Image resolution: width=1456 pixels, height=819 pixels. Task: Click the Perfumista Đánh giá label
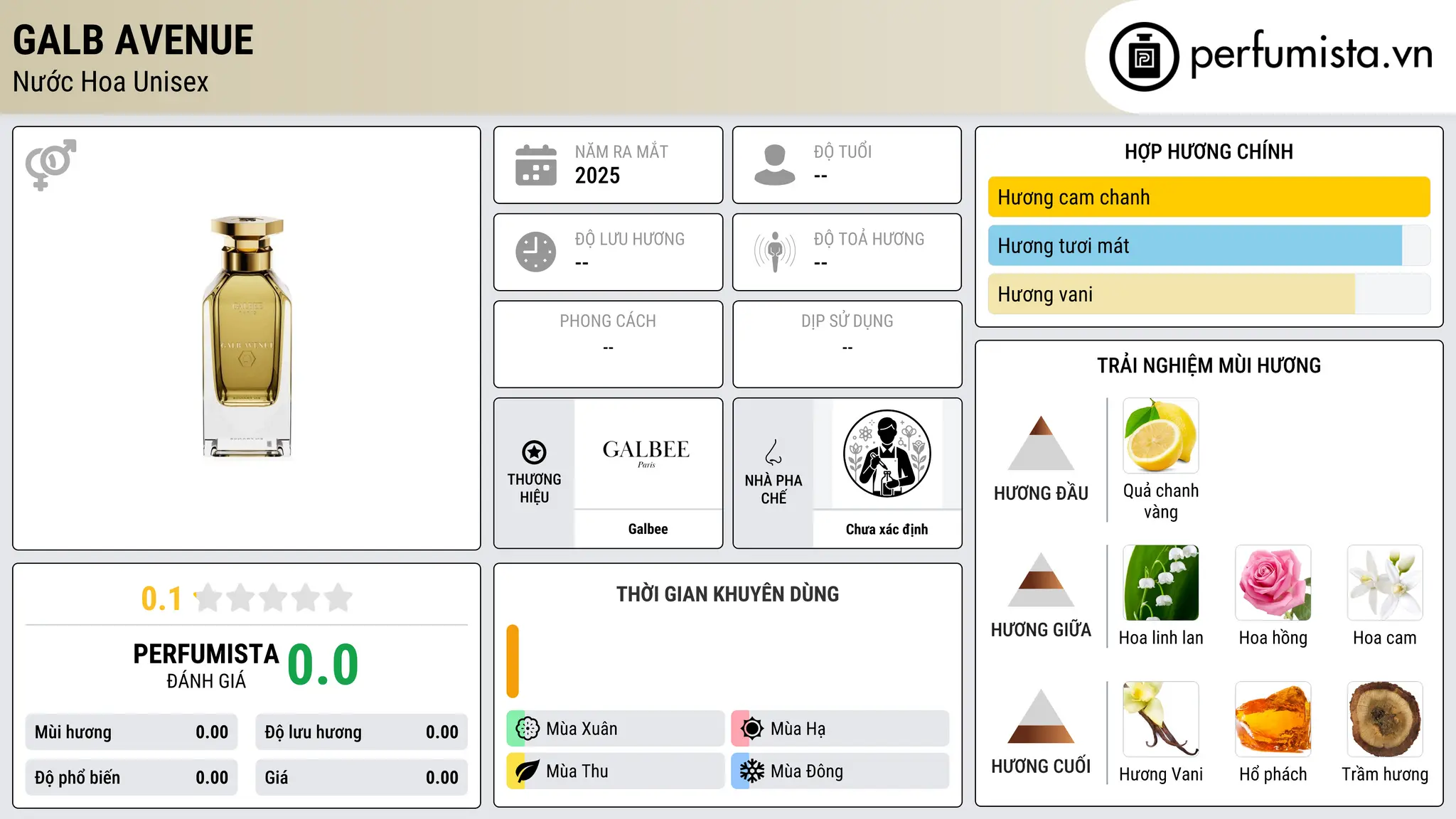click(206, 666)
